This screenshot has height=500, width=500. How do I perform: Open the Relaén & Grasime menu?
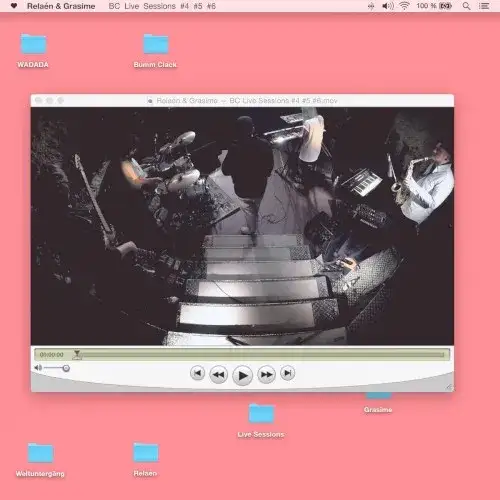tap(61, 6)
